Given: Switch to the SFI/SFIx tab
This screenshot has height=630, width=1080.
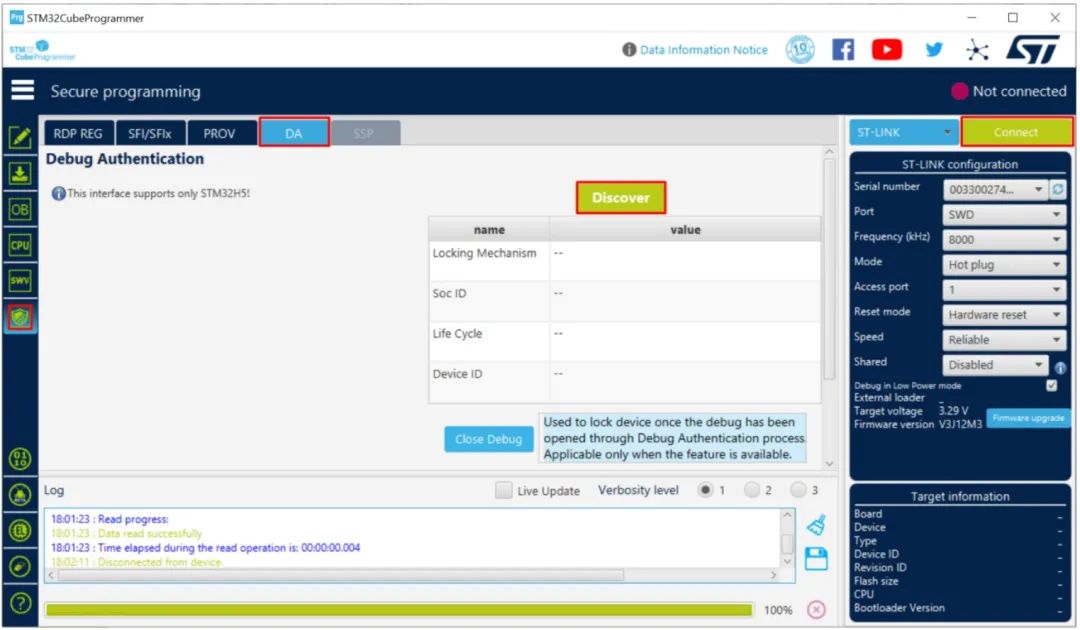Looking at the screenshot, I should (x=149, y=133).
